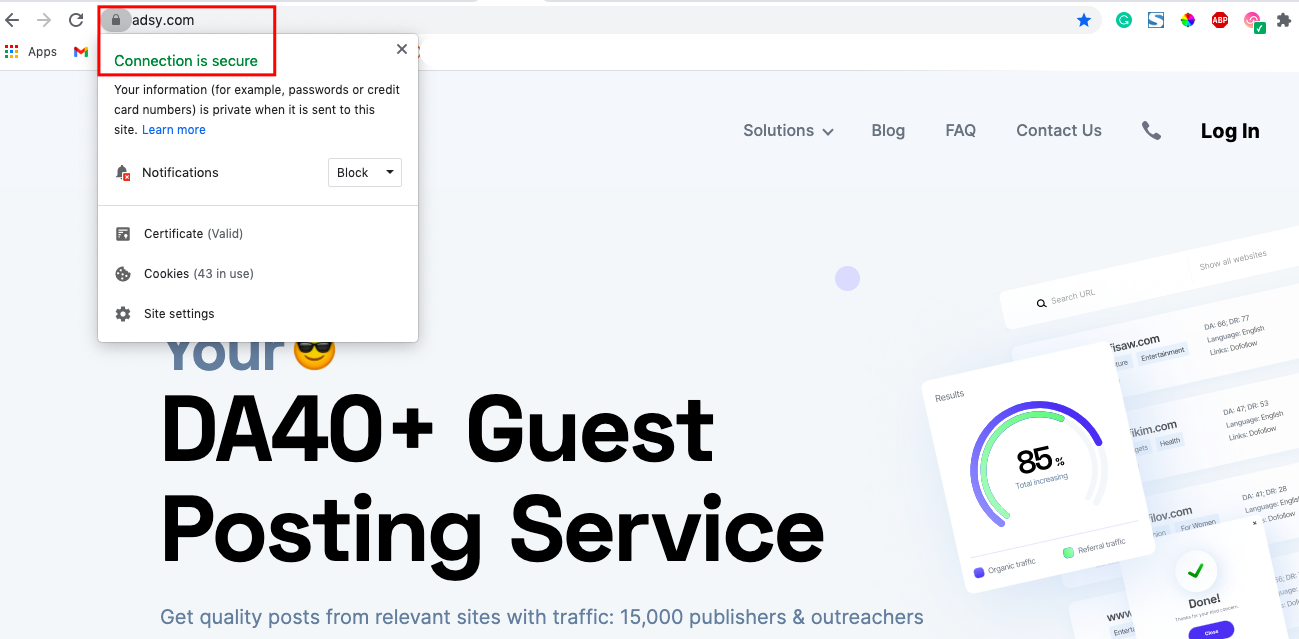This screenshot has width=1299, height=639.
Task: Open the Notifications Block dropdown
Action: (x=365, y=173)
